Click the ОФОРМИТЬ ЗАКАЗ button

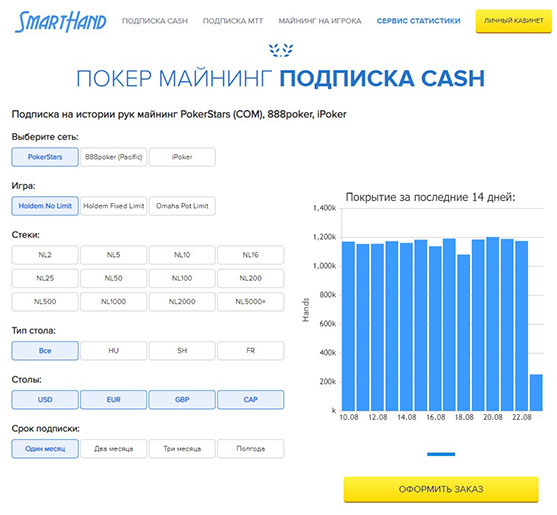(441, 489)
